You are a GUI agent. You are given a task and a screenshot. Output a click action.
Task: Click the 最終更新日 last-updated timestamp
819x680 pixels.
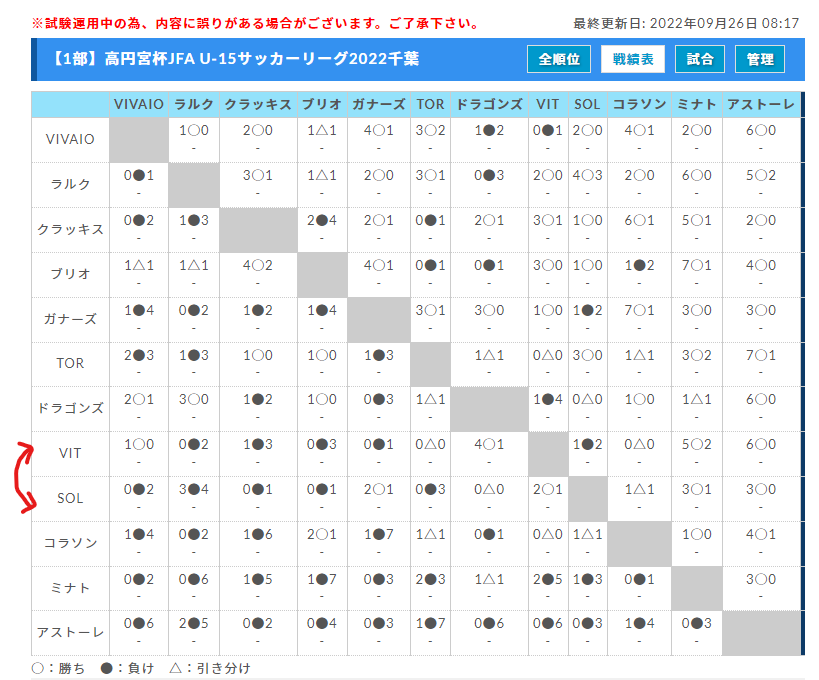tap(686, 24)
